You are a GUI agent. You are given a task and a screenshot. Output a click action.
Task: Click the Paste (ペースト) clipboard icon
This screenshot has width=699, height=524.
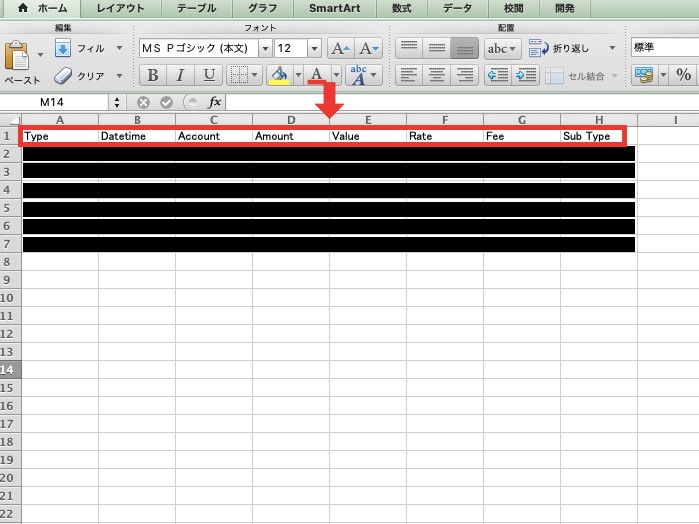tap(17, 56)
